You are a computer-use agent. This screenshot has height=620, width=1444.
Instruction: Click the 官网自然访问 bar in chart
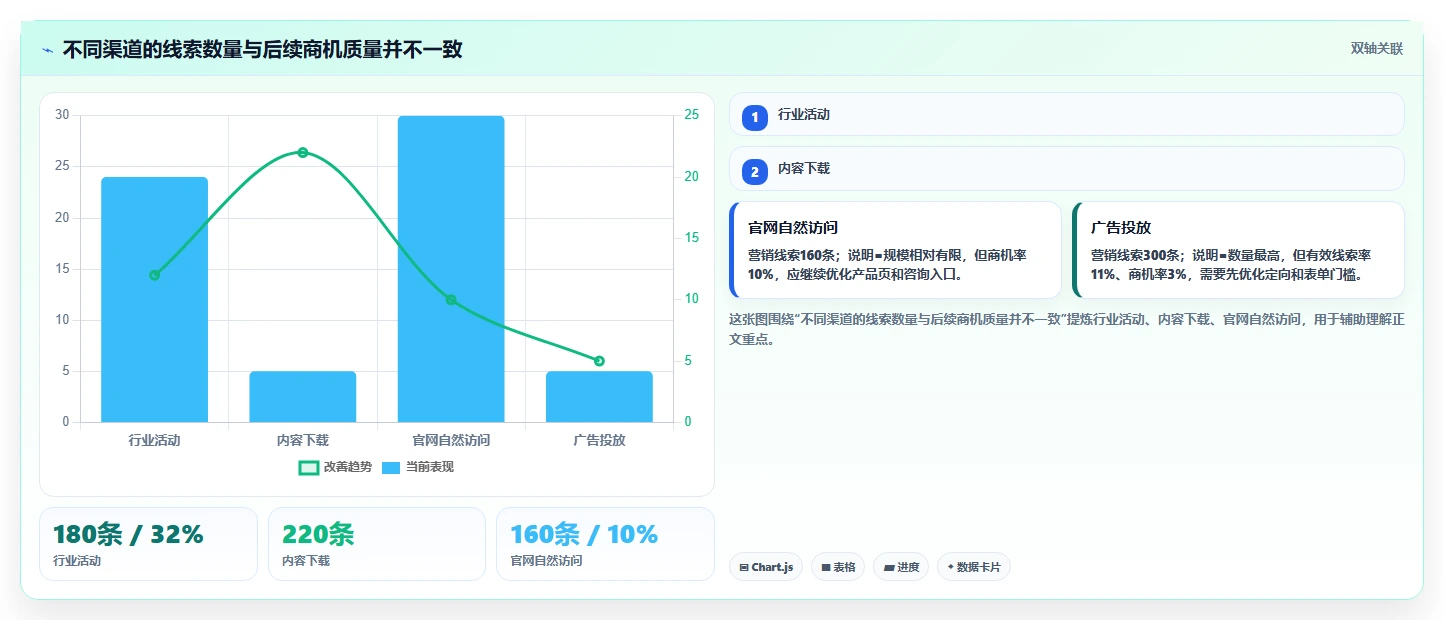[451, 268]
